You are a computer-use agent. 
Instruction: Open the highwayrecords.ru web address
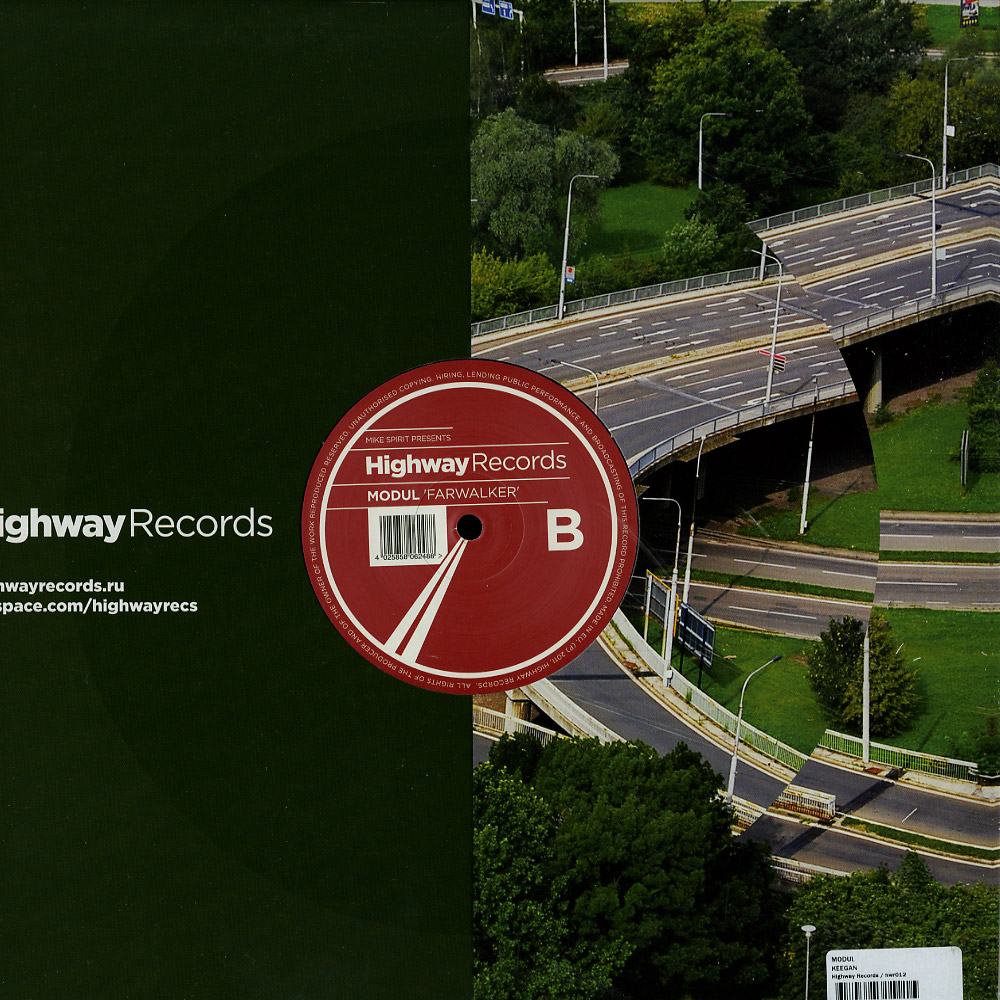62,586
